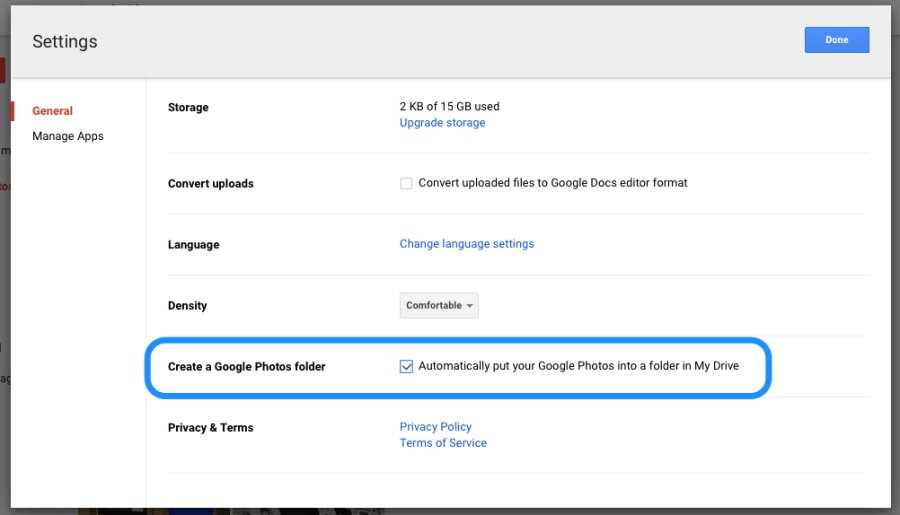Open the Manage Apps section
Image resolution: width=900 pixels, height=515 pixels.
68,136
